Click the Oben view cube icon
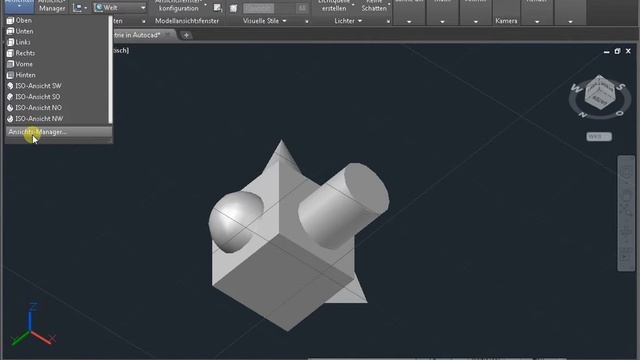 (x=10, y=20)
